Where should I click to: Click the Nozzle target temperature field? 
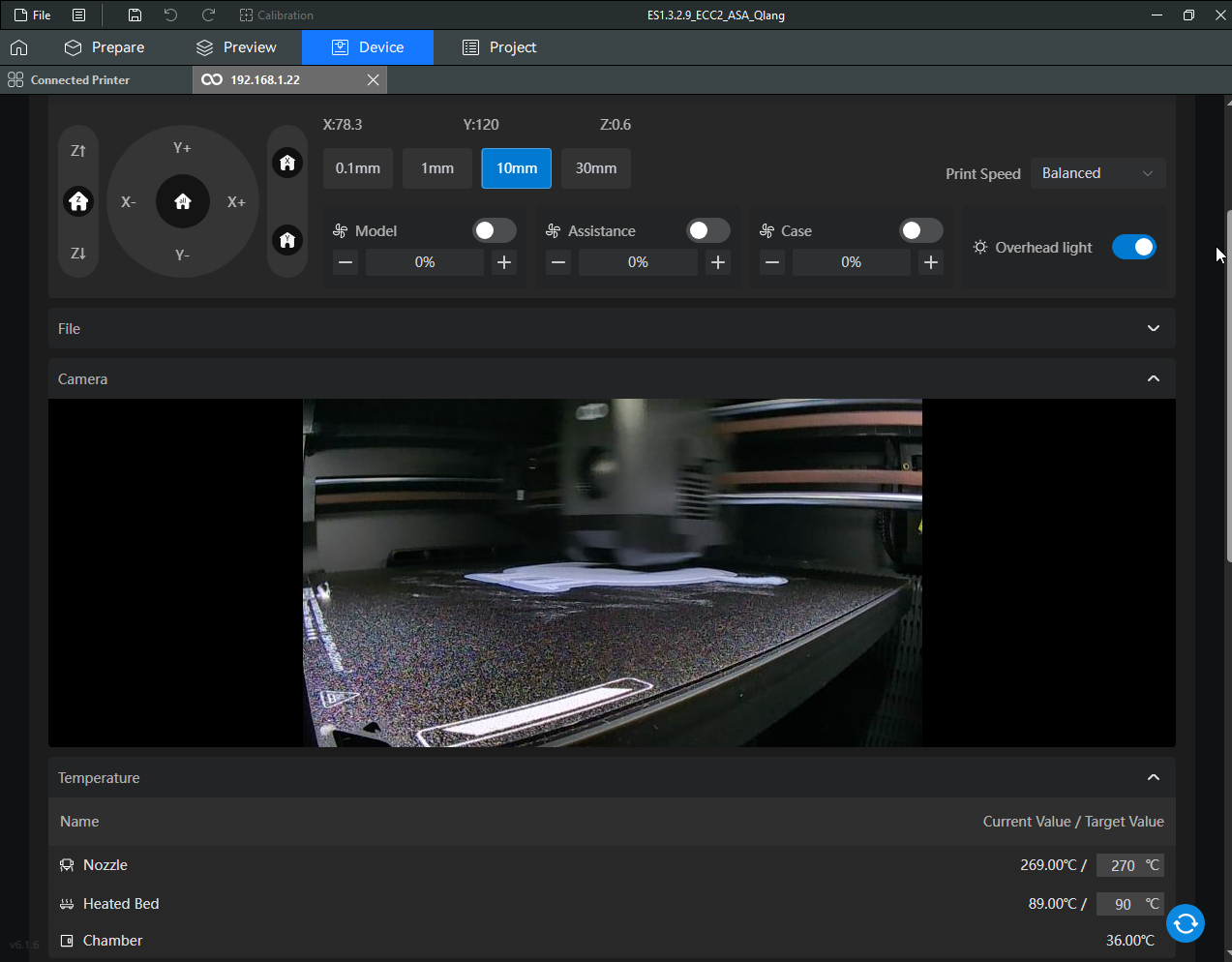click(1122, 865)
